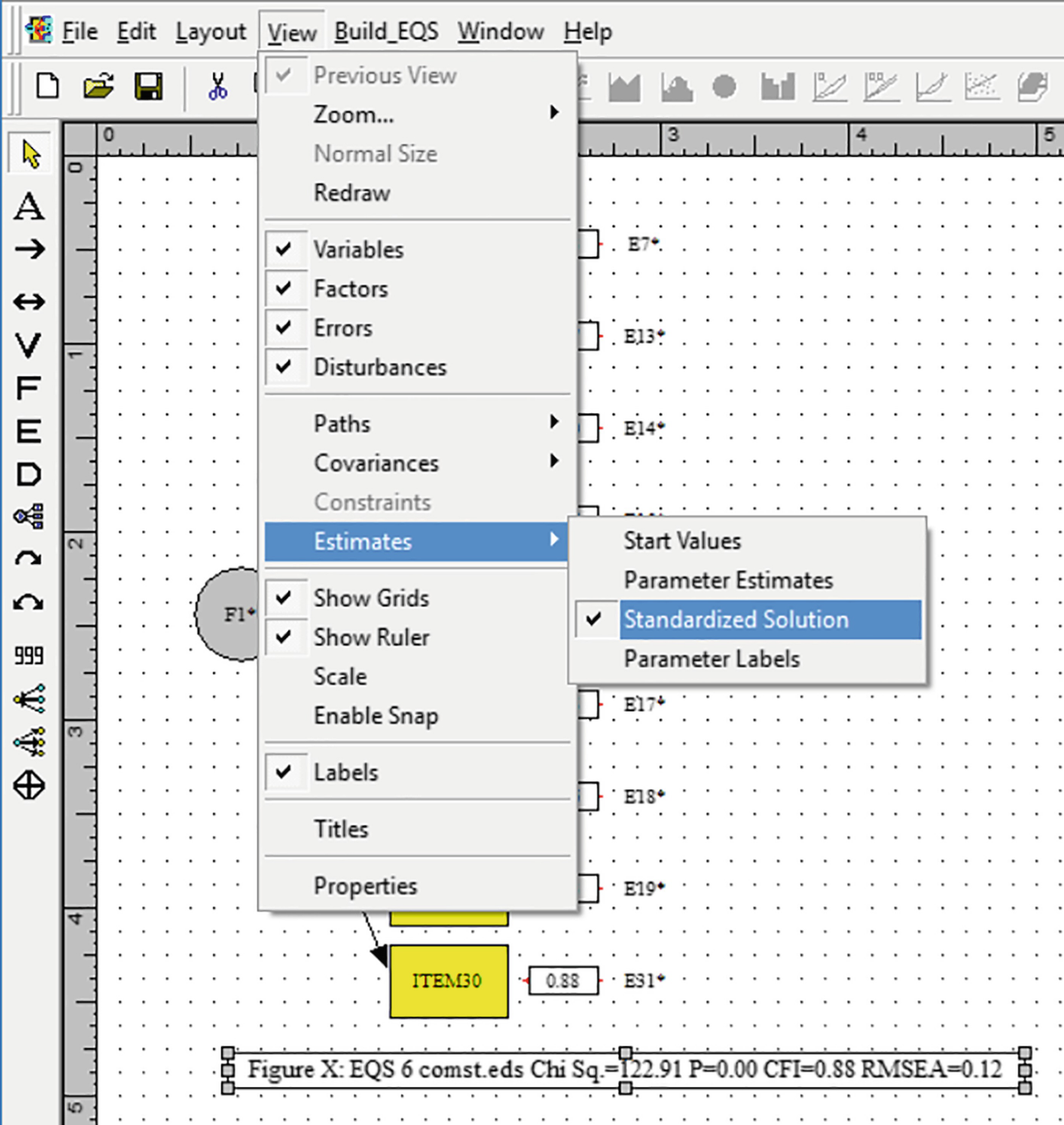Select the E error tool
This screenshot has width=1064, height=1125.
29,431
